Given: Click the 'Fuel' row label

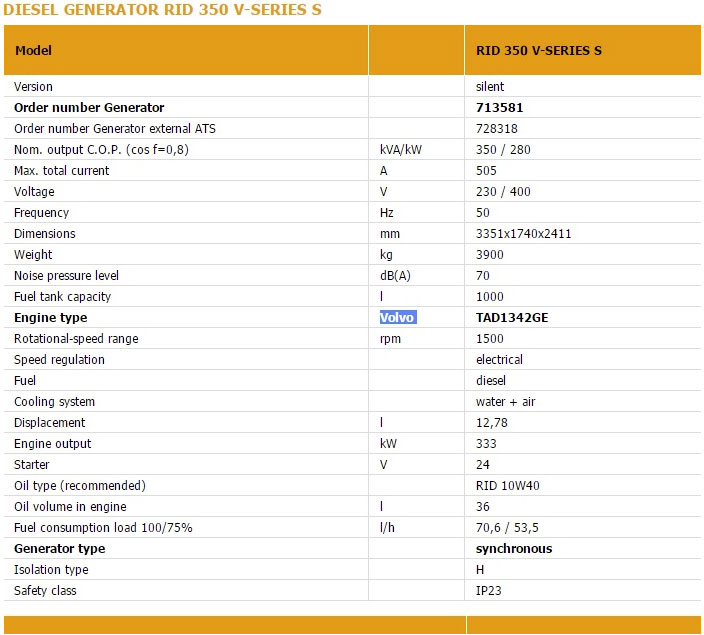Looking at the screenshot, I should click(25, 381).
